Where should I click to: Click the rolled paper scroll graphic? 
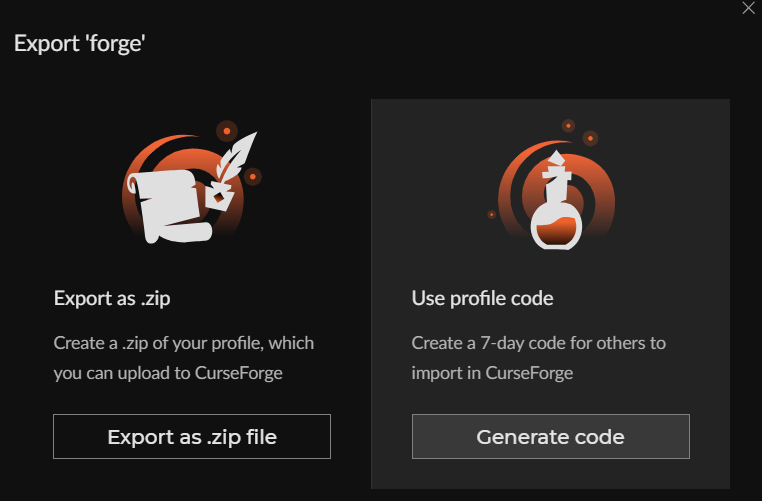(169, 206)
